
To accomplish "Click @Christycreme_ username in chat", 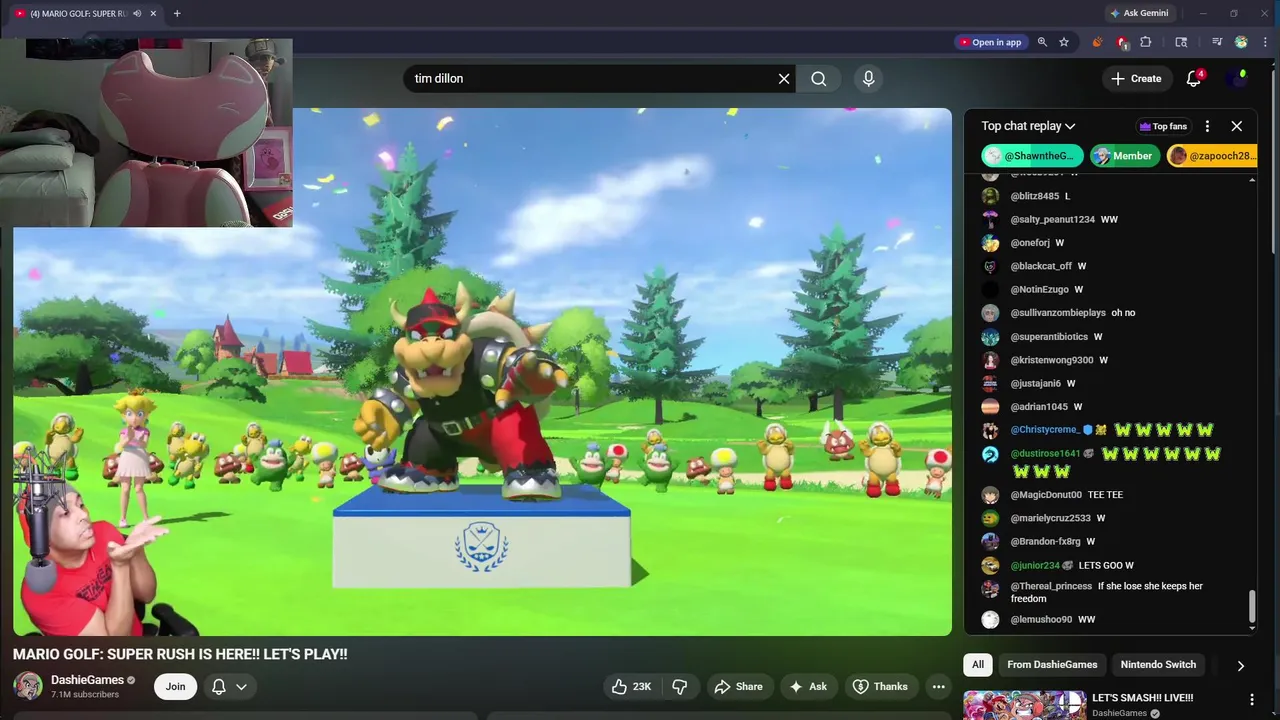I will (x=1045, y=430).
